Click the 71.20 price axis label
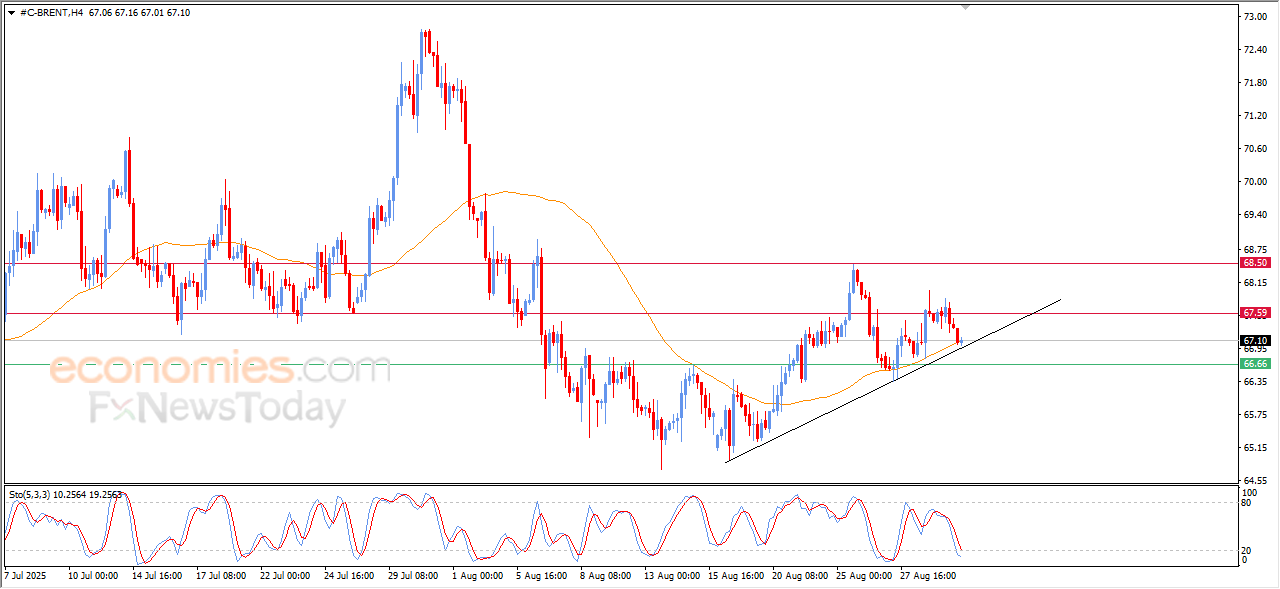Image resolution: width=1280 pixels, height=589 pixels. (x=1255, y=116)
